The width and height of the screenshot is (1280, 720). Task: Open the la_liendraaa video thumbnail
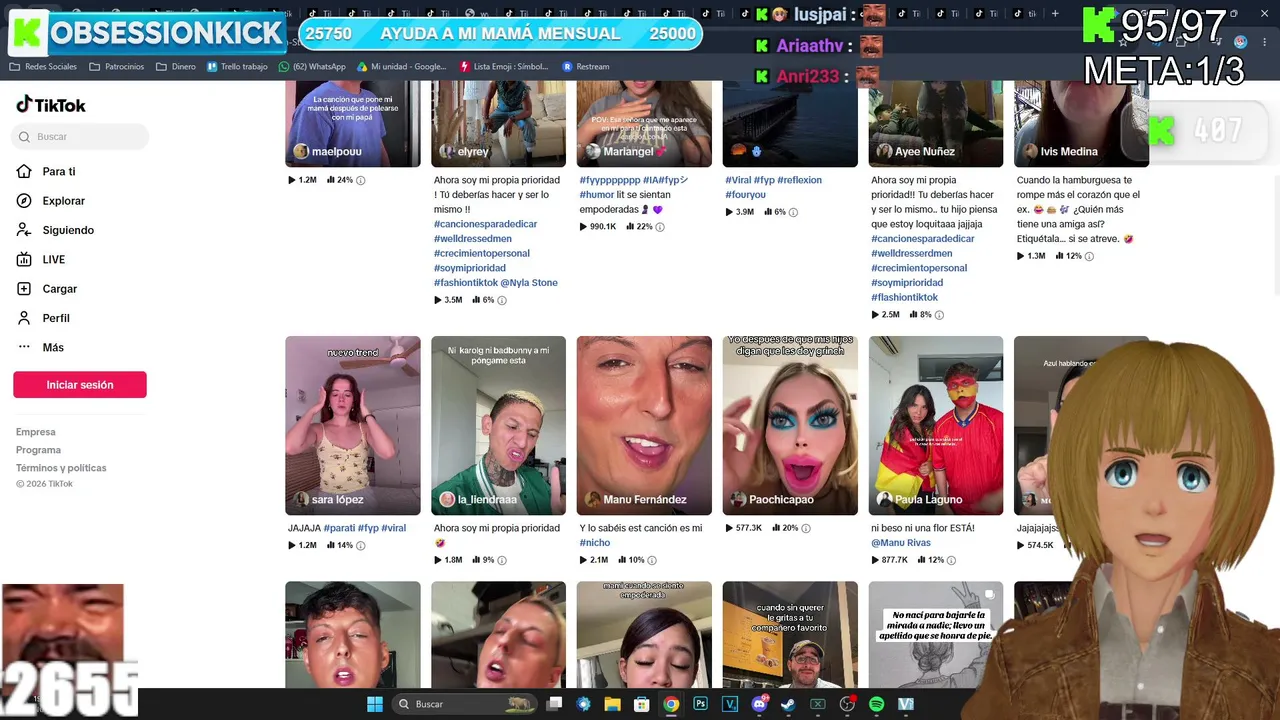498,425
